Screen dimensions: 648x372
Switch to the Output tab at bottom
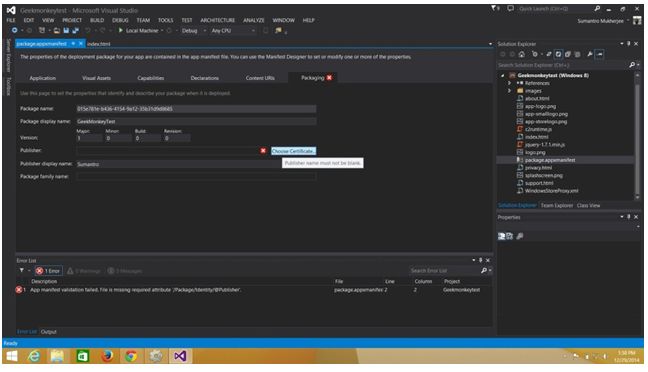(x=48, y=331)
